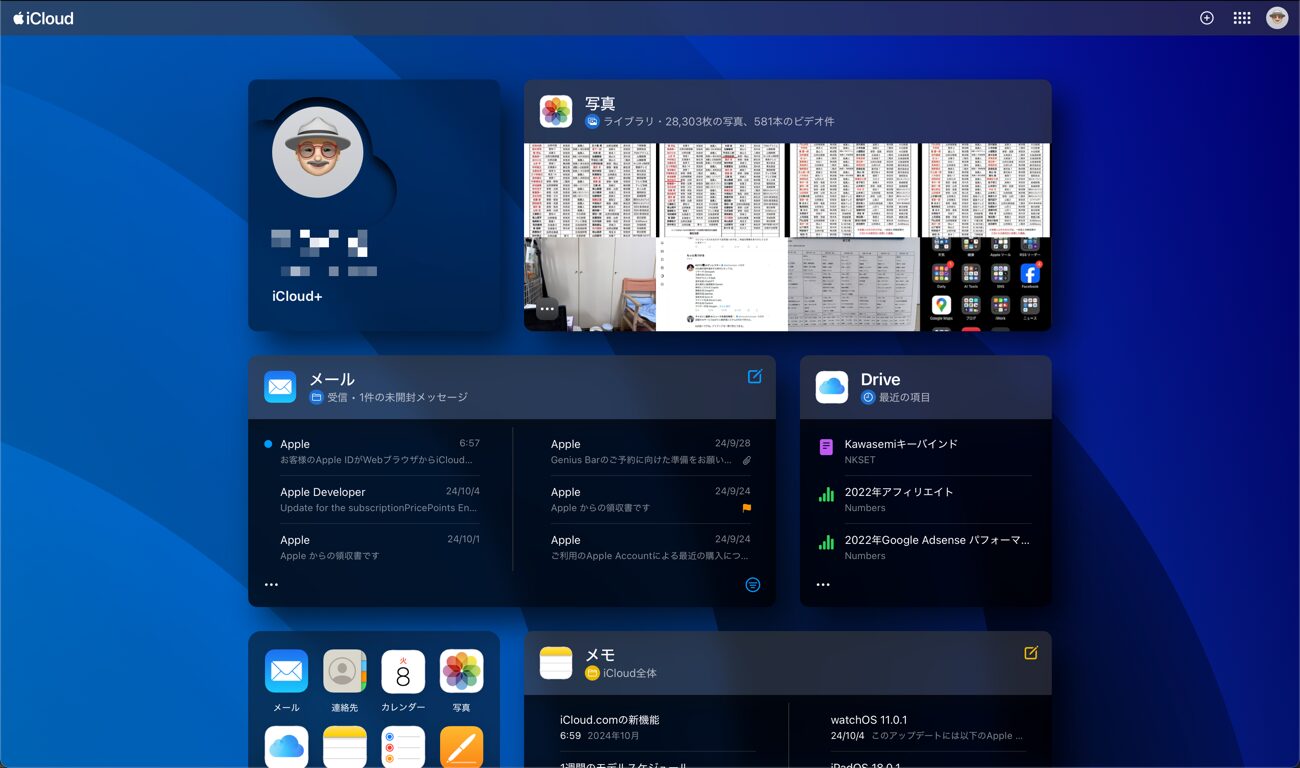Click the Drive tile title

881,379
